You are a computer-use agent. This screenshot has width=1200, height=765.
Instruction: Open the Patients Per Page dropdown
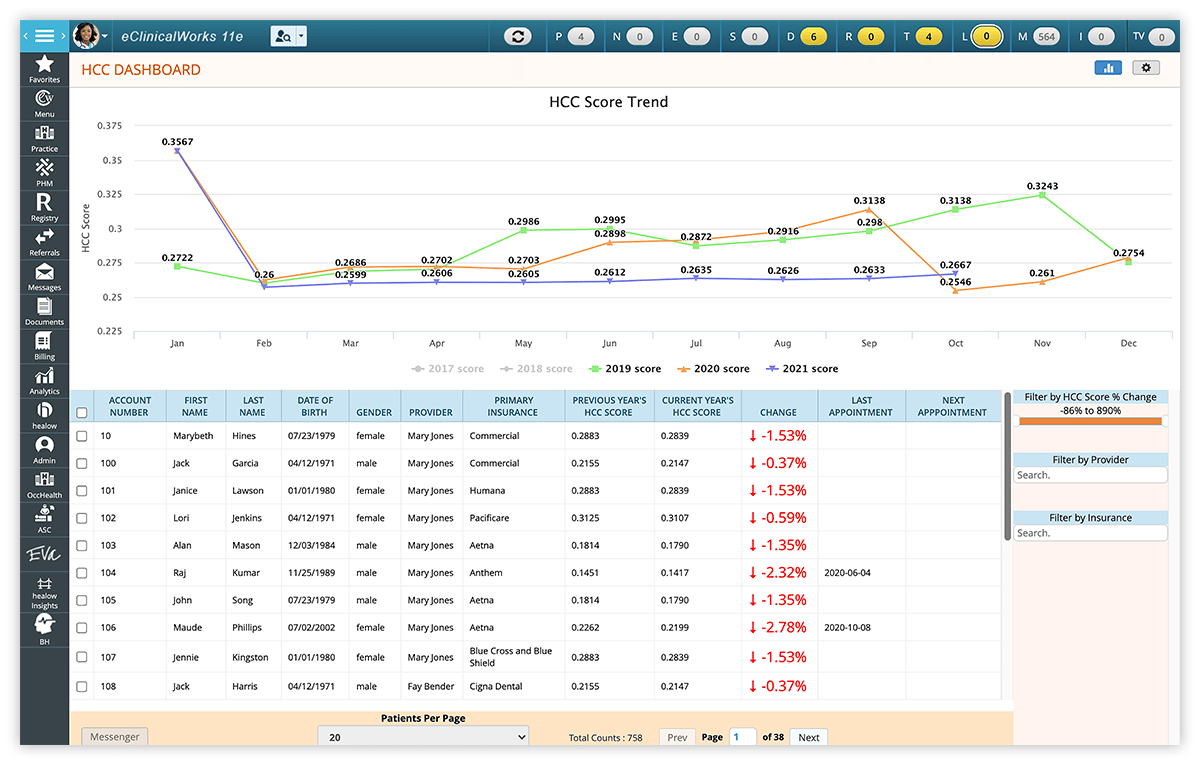pos(423,737)
